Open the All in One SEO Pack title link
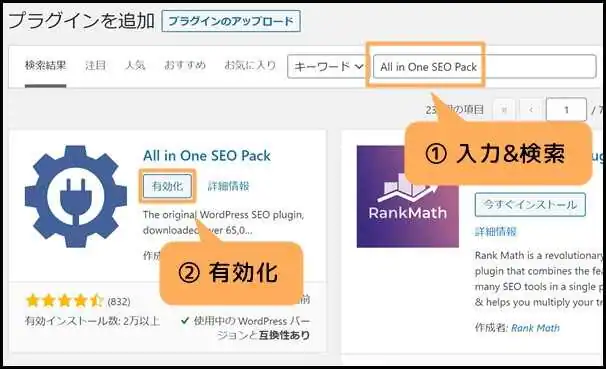 207,156
